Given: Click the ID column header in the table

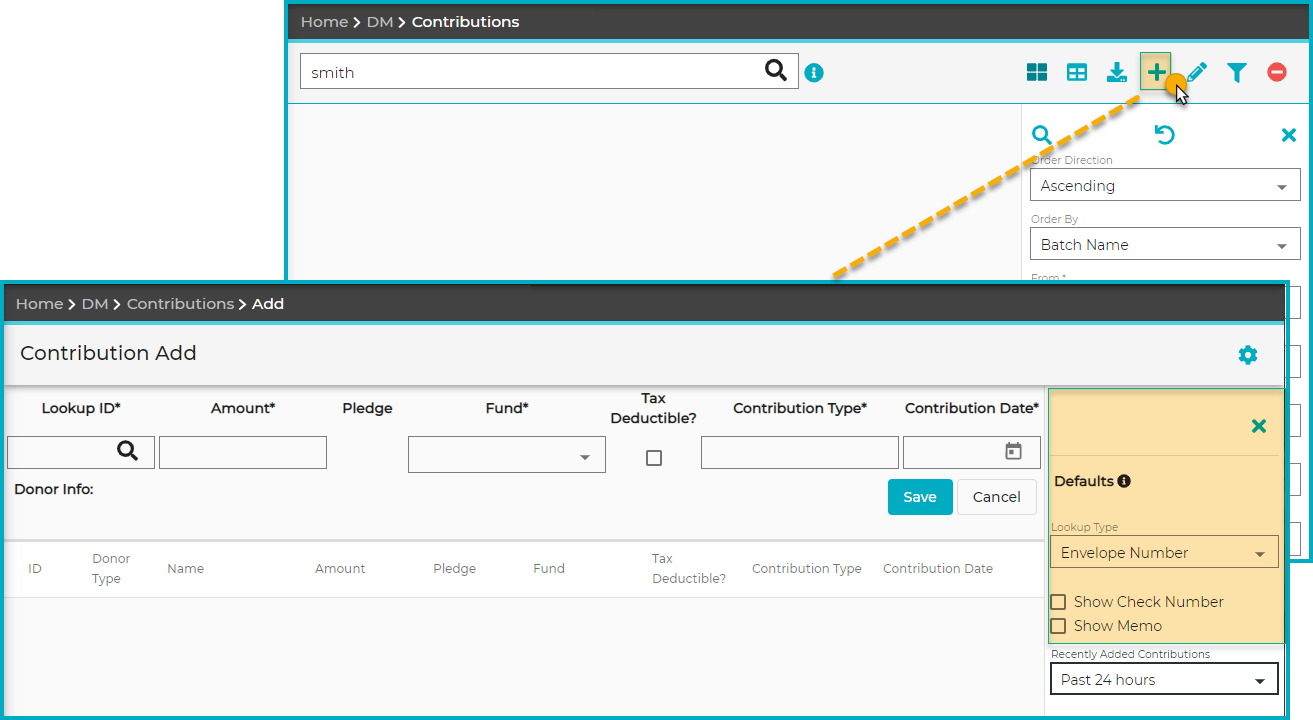Looking at the screenshot, I should [x=35, y=568].
